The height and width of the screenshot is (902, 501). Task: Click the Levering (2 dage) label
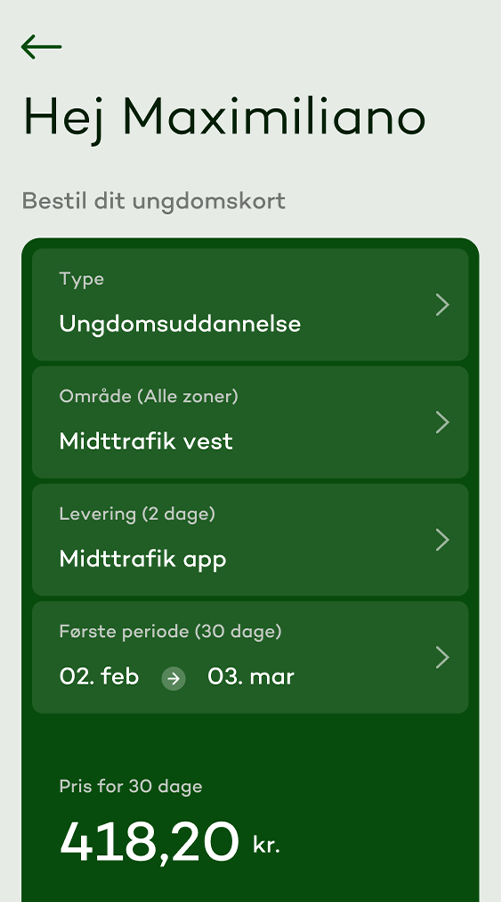(x=137, y=514)
